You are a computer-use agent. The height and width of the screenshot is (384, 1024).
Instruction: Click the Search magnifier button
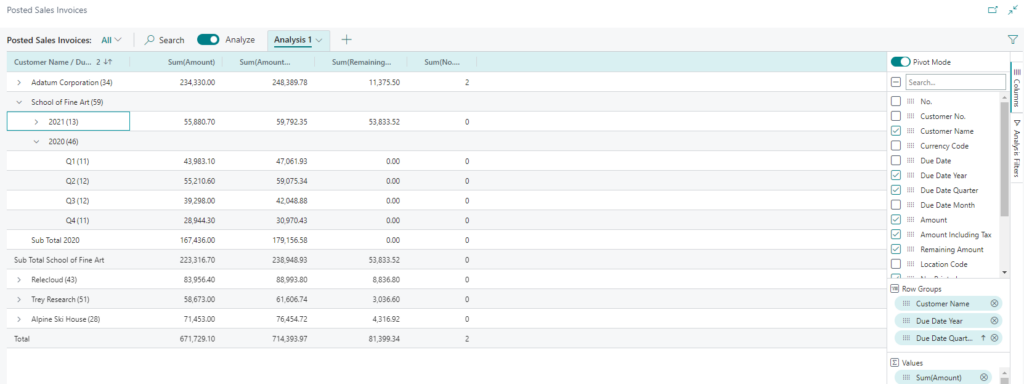click(164, 40)
